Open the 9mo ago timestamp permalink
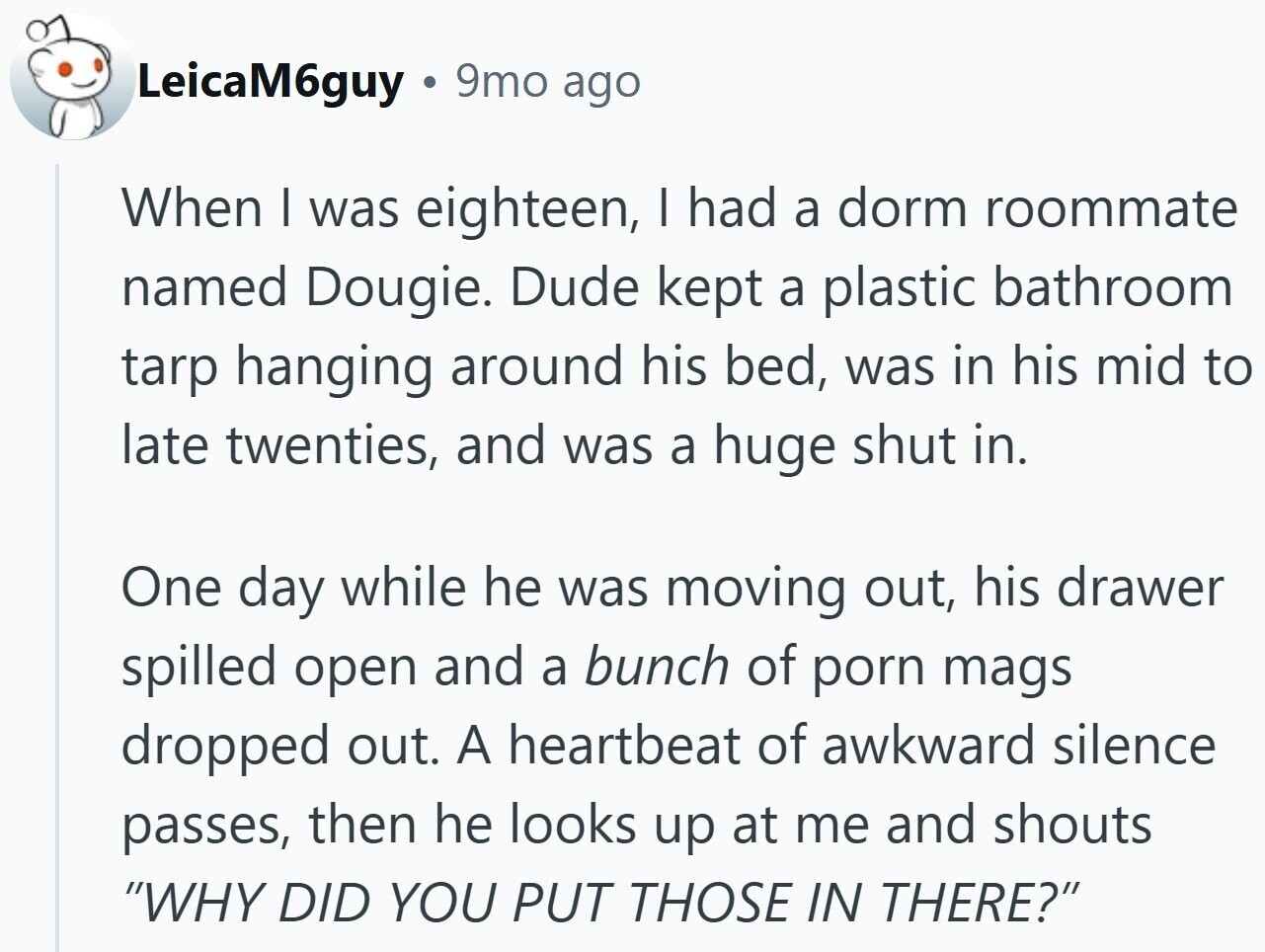This screenshot has height=952, width=1265. coord(548,82)
